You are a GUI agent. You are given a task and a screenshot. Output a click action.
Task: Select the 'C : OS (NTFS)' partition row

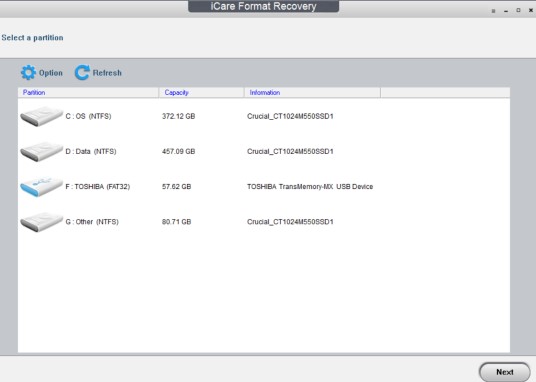(x=264, y=116)
